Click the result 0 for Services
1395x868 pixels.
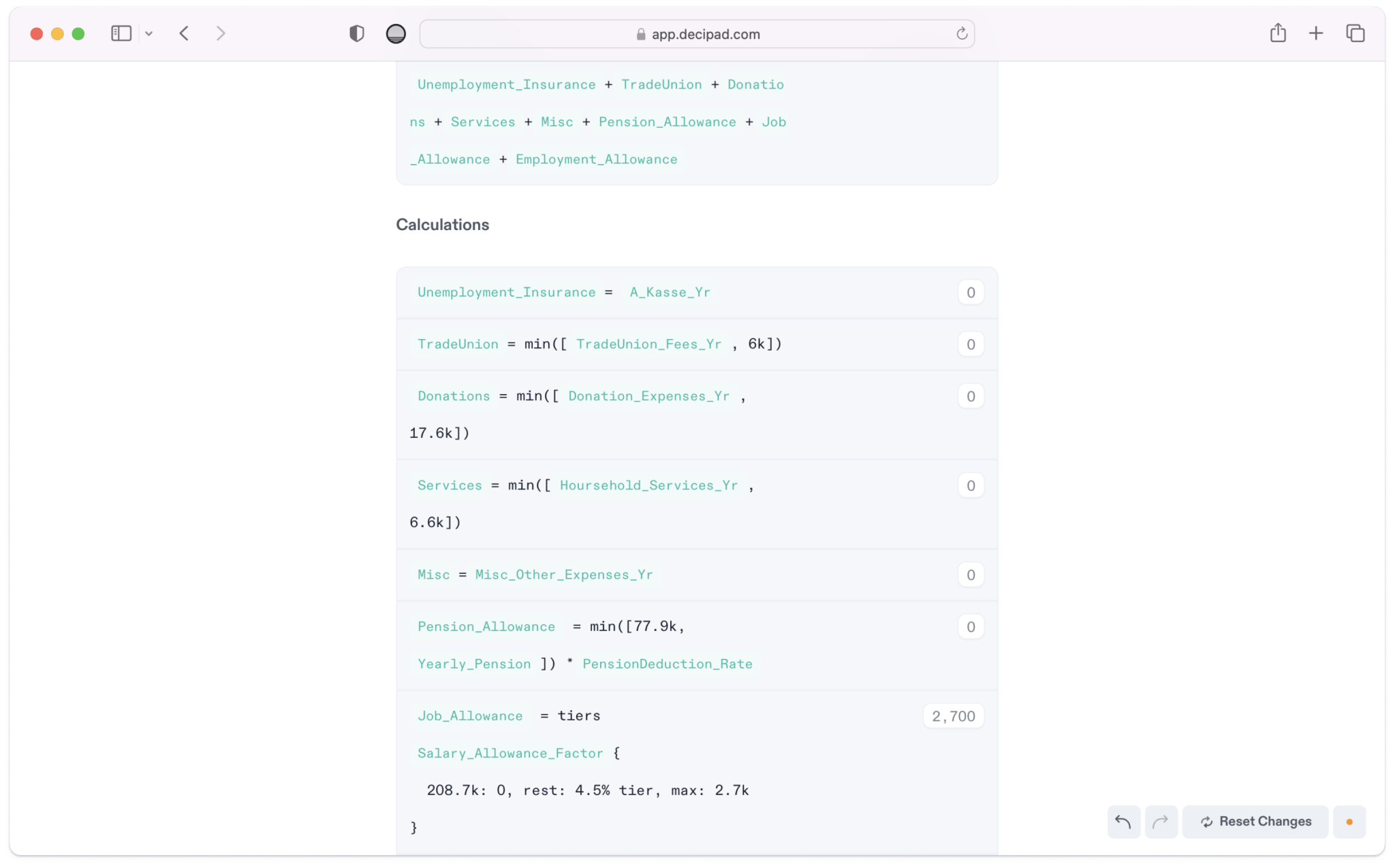coord(971,485)
